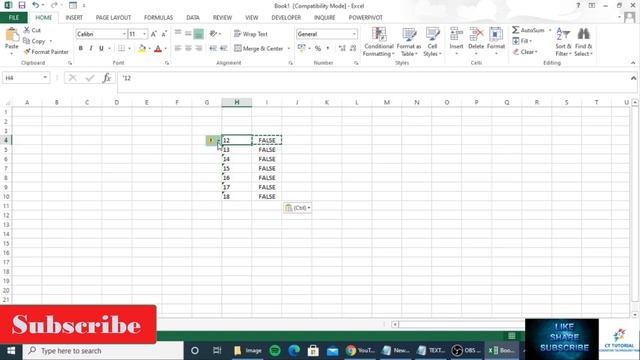Apply comma style format
The width and height of the screenshot is (640, 360).
click(x=328, y=48)
